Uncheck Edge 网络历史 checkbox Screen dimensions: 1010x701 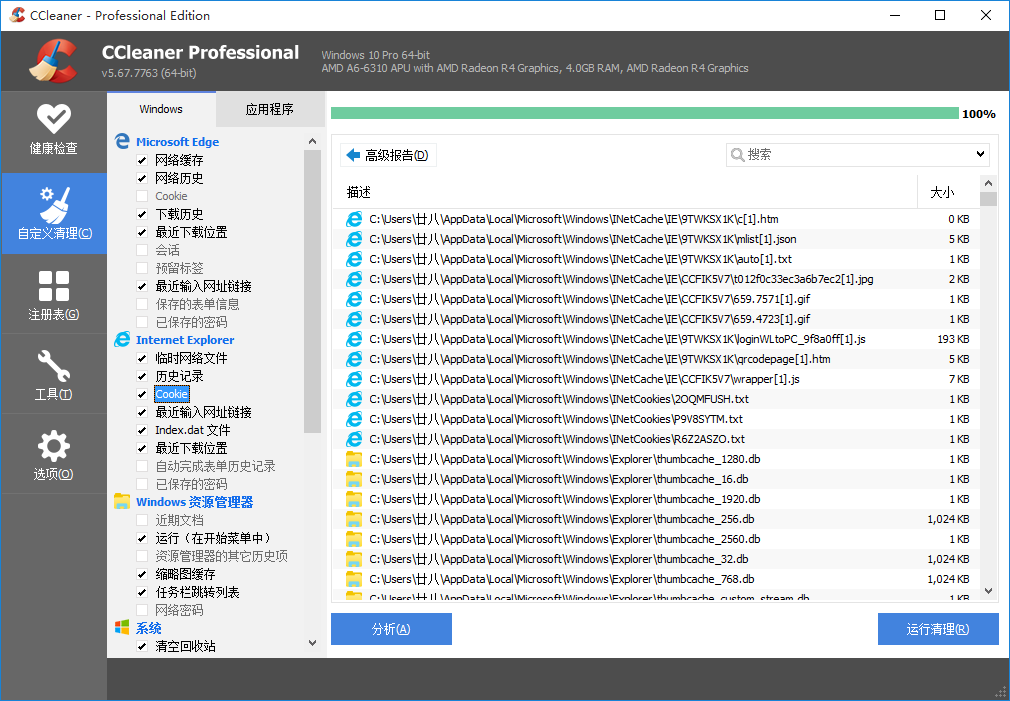tap(142, 178)
